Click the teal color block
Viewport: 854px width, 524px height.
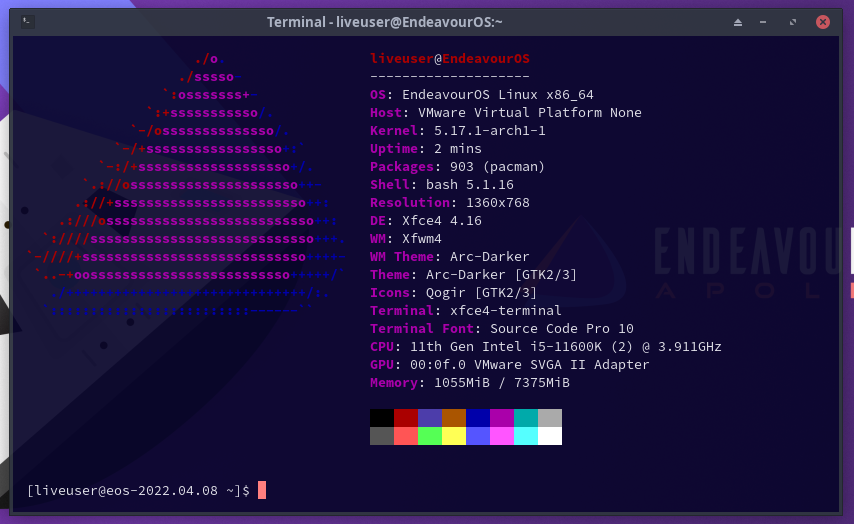[526, 418]
